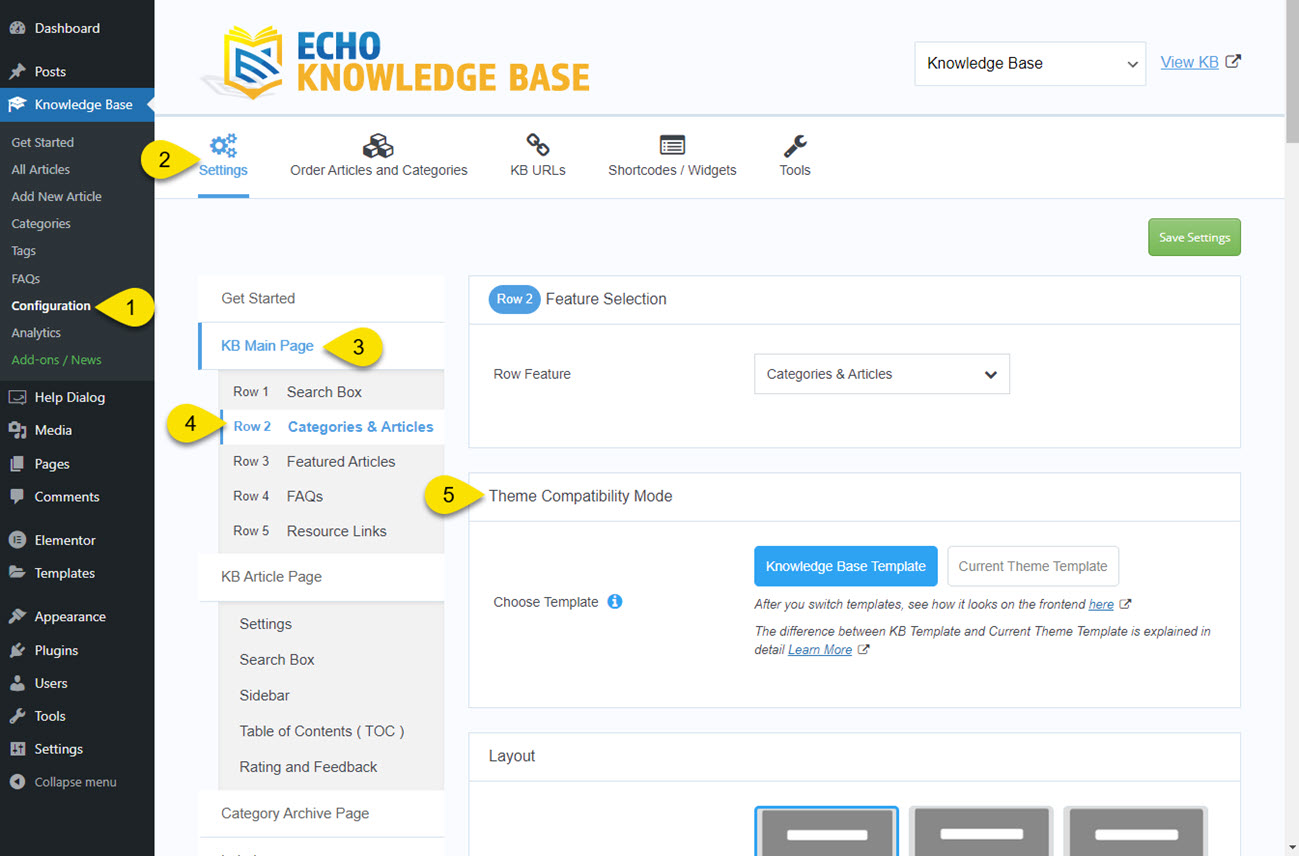Click the WordPress Settings sliders icon
This screenshot has height=856, width=1299.
click(17, 749)
